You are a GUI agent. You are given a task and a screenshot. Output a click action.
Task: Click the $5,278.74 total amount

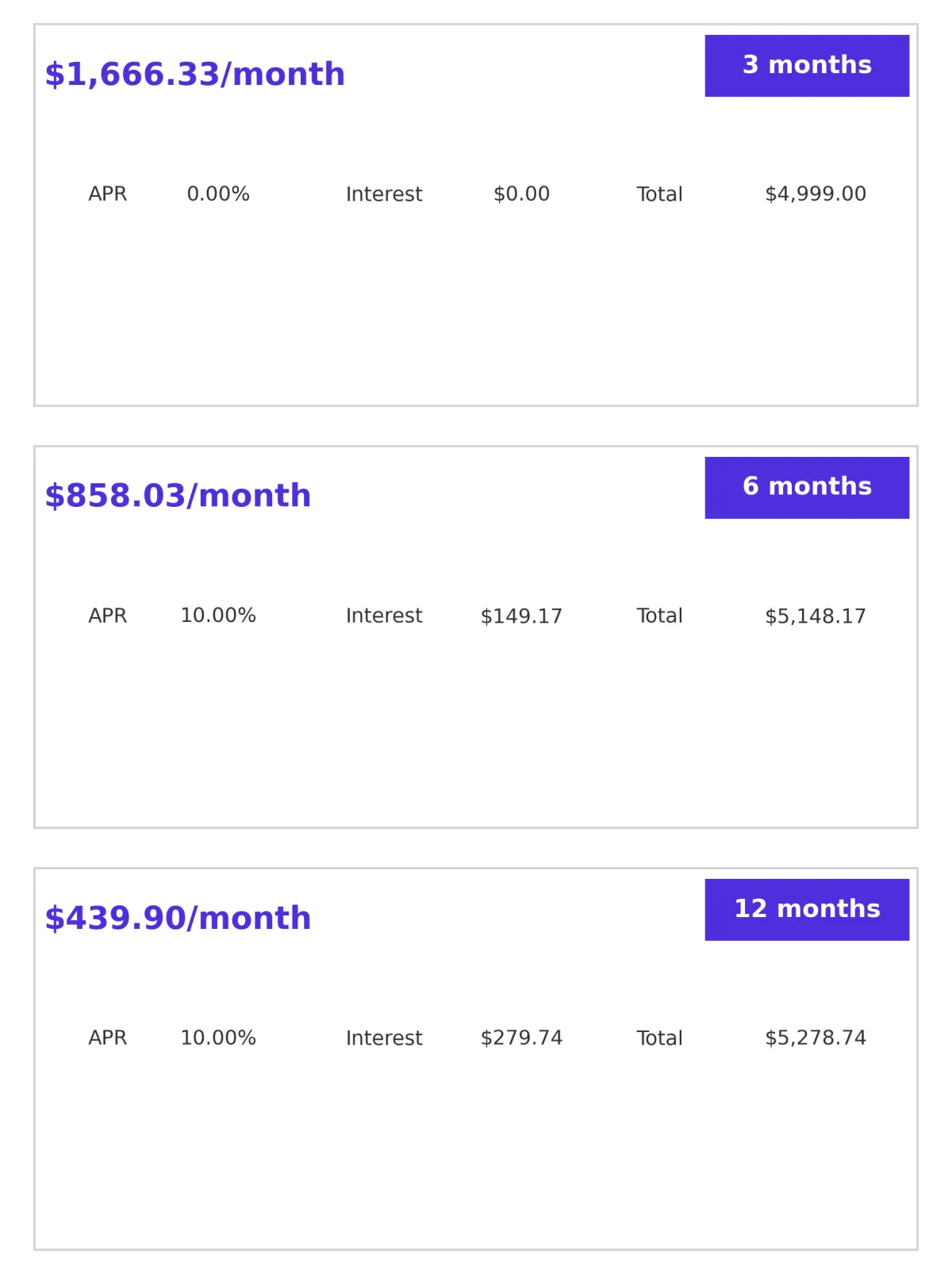pos(816,1038)
